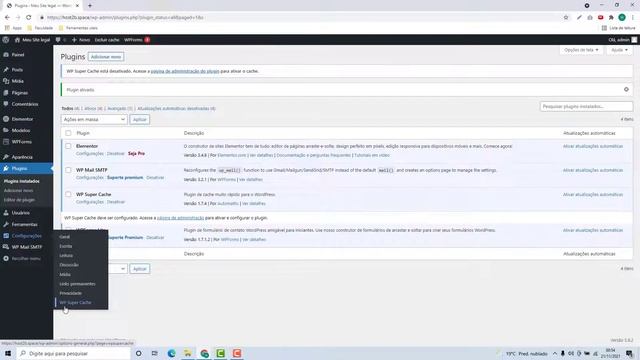This screenshot has height=360, width=640.
Task: Click the Adicionar novo button beside Plugins
Action: pos(106,57)
